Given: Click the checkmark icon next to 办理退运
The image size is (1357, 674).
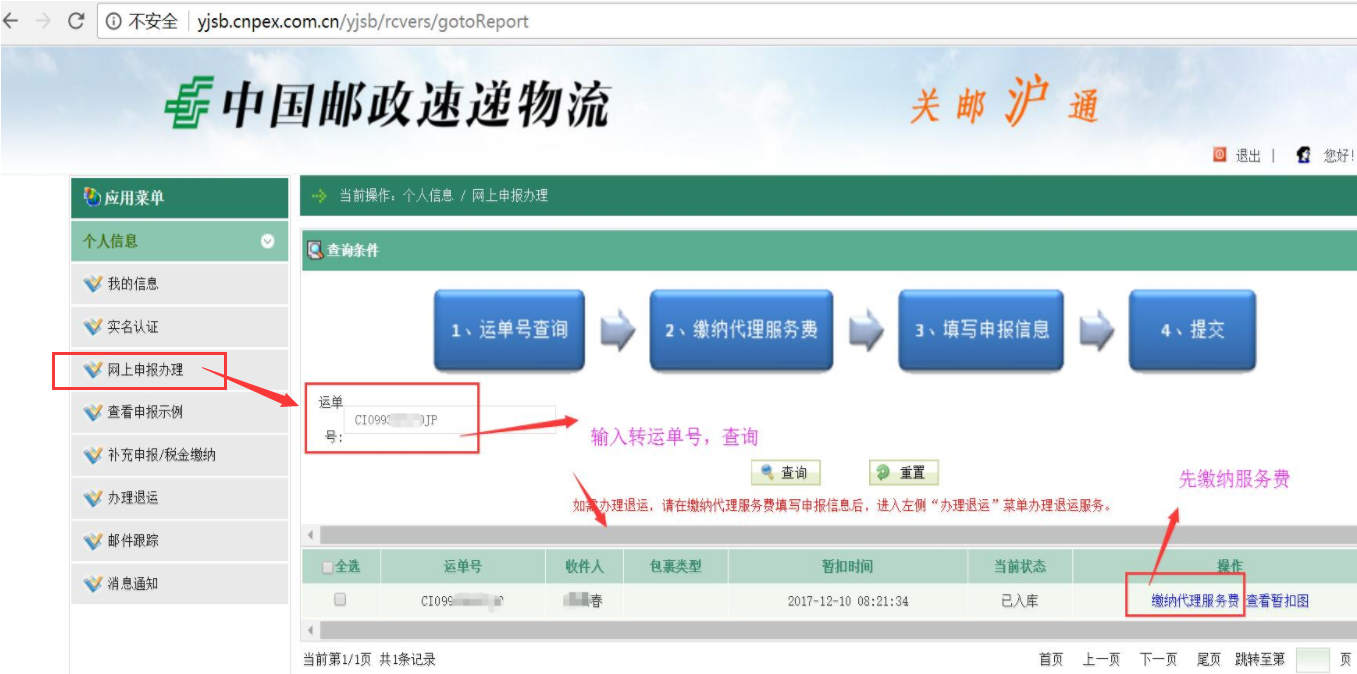Looking at the screenshot, I should (x=93, y=498).
